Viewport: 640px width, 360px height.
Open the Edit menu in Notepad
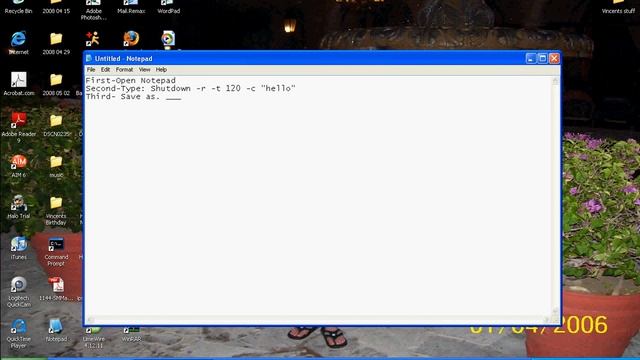[105, 70]
